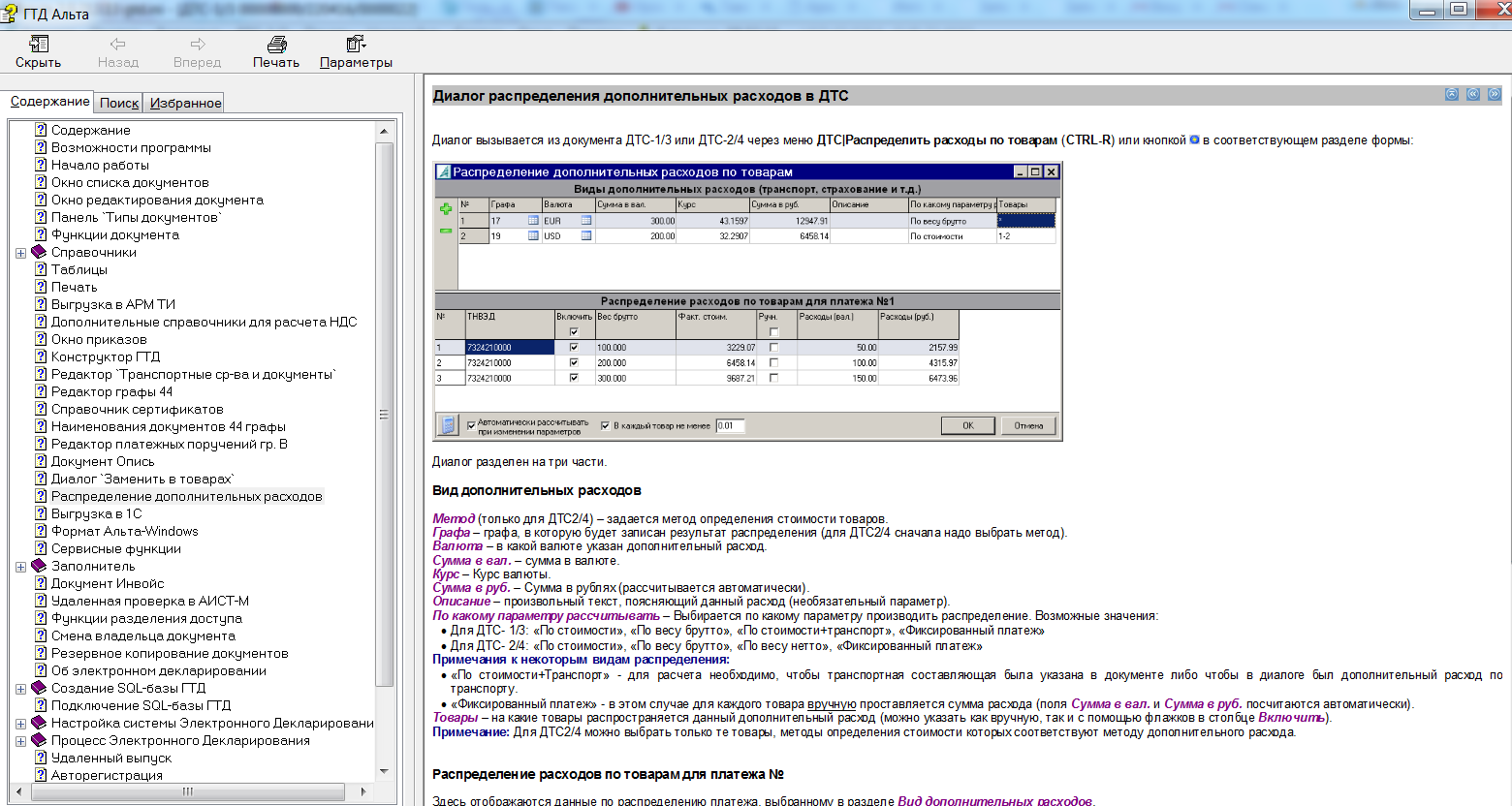The height and width of the screenshot is (806, 1512).
Task: Click the scroll-to-top icon in topic header
Action: [1451, 94]
